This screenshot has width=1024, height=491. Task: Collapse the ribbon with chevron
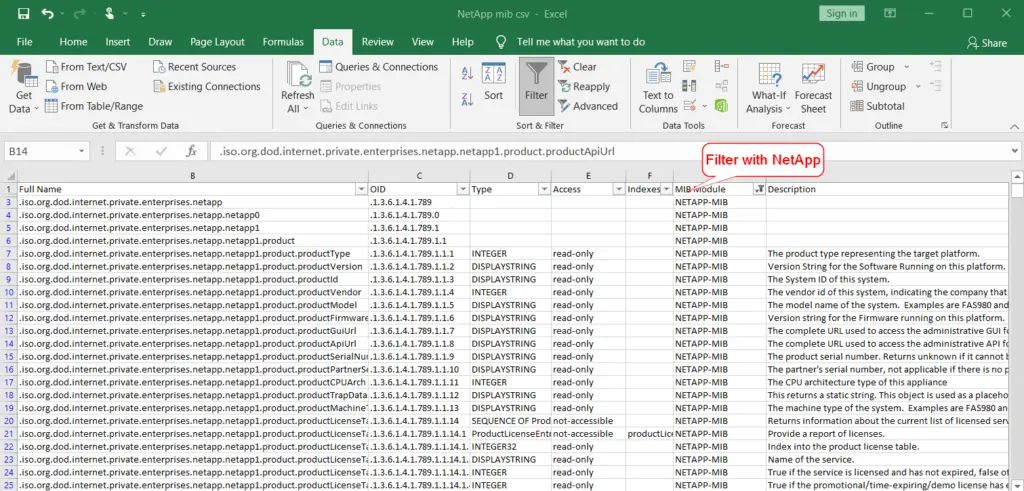point(1014,126)
